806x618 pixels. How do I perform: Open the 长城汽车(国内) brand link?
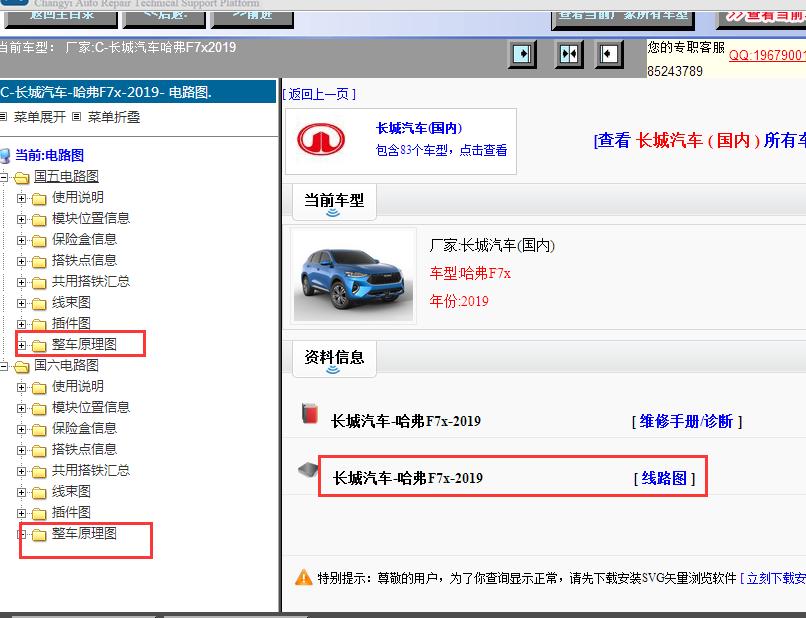tap(419, 128)
